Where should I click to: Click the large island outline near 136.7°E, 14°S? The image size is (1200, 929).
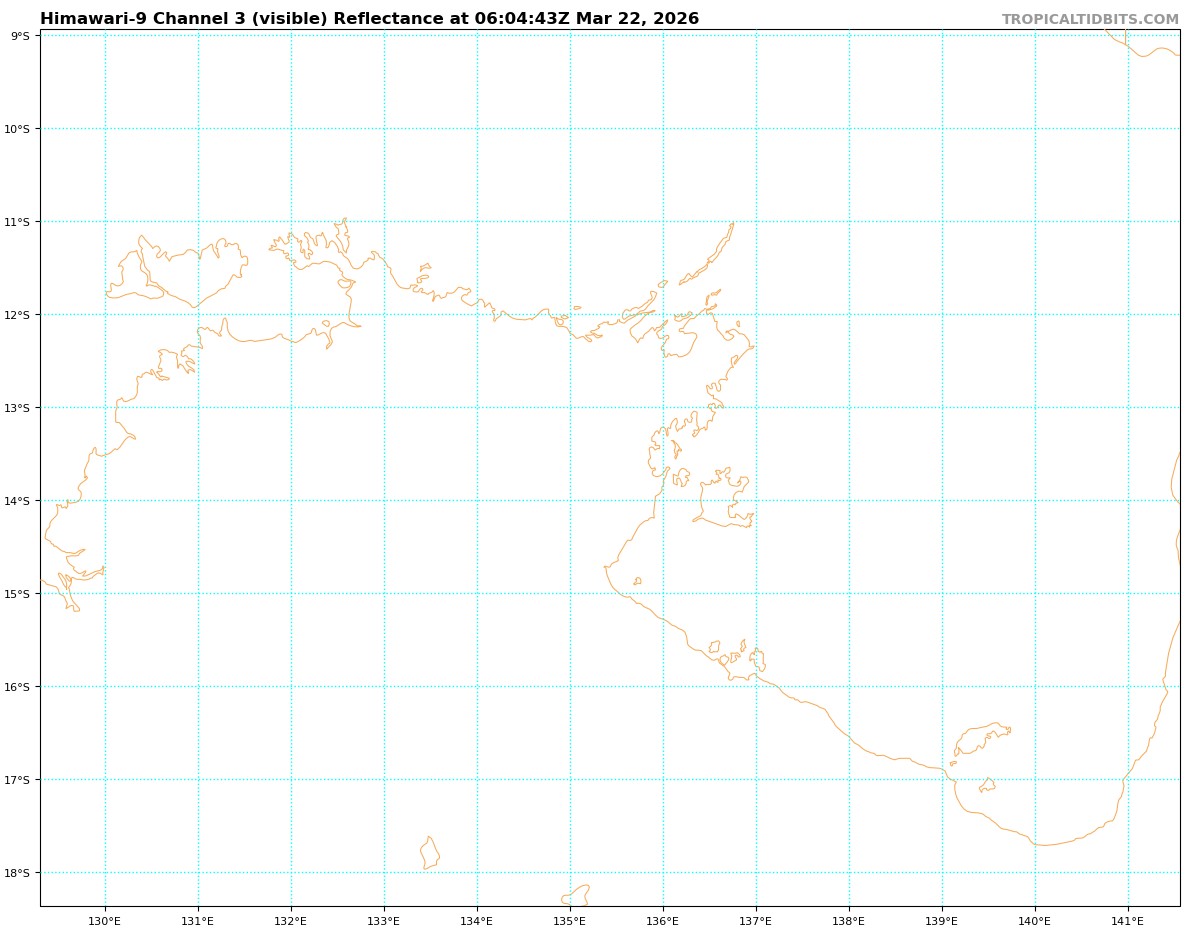[x=722, y=500]
